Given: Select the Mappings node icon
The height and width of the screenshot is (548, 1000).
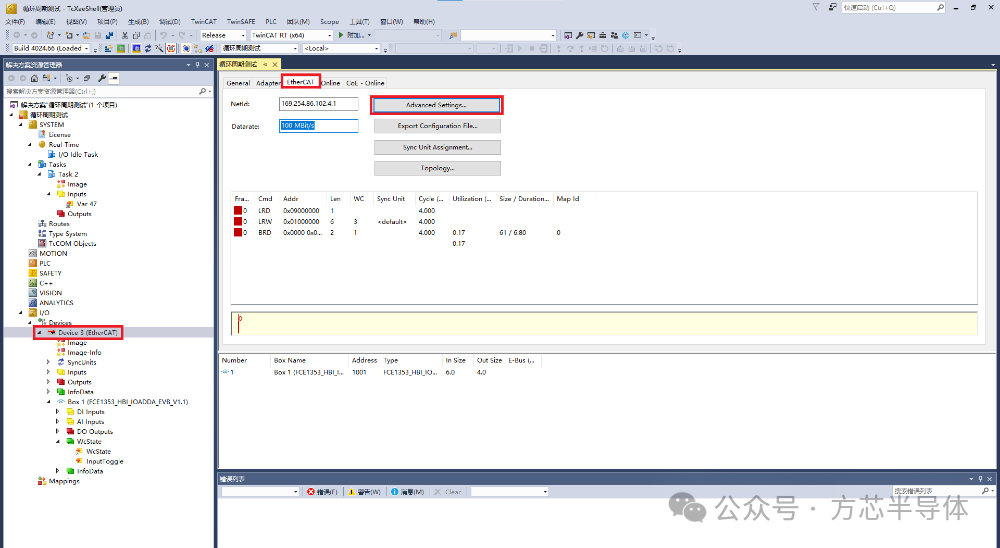Looking at the screenshot, I should pyautogui.click(x=42, y=481).
